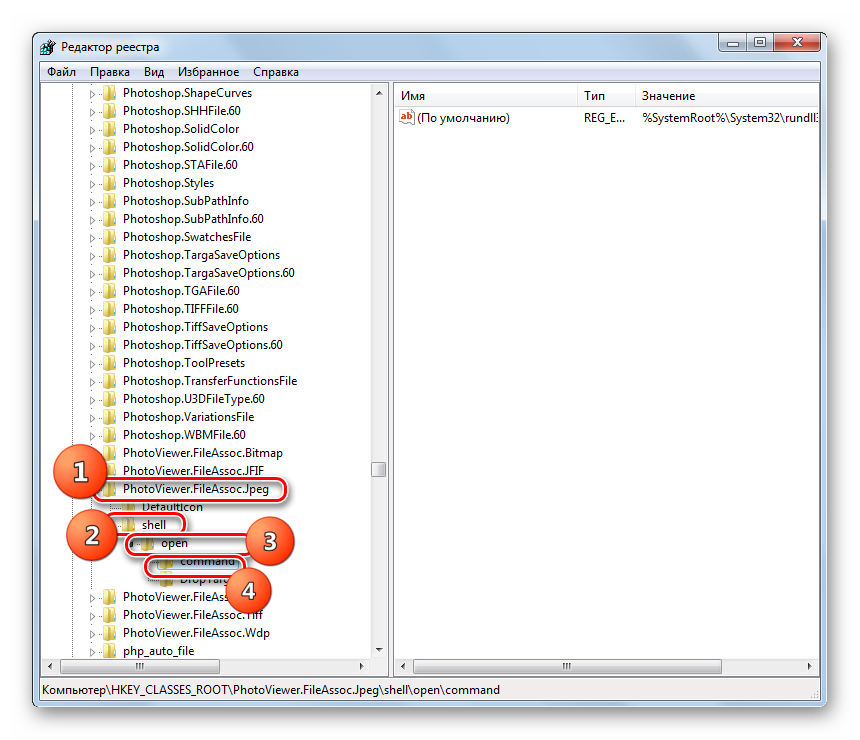This screenshot has height=740, width=860.
Task: Select the shell subkey in the tree
Action: (x=154, y=525)
